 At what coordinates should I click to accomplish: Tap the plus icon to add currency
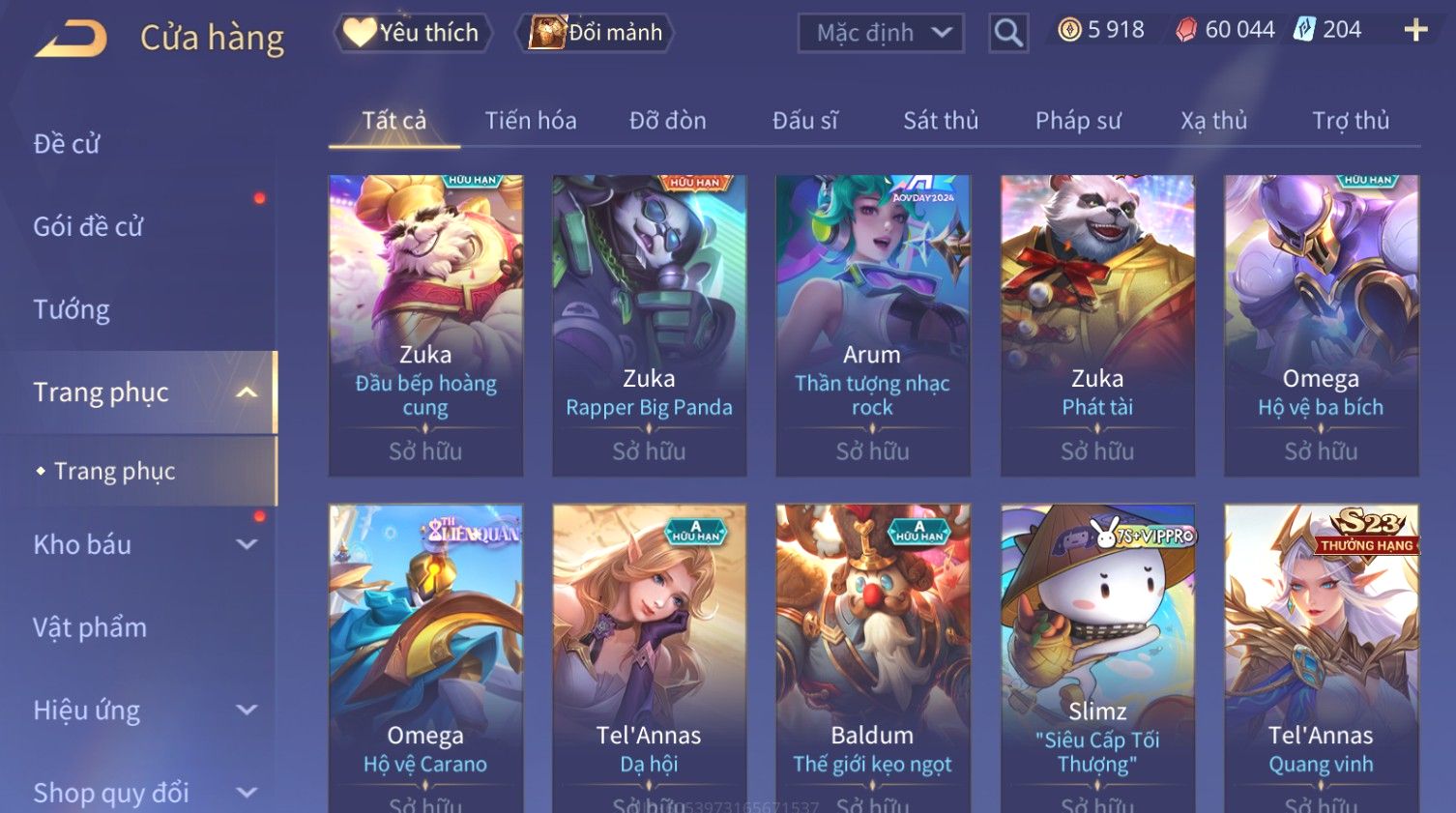pos(1415,30)
